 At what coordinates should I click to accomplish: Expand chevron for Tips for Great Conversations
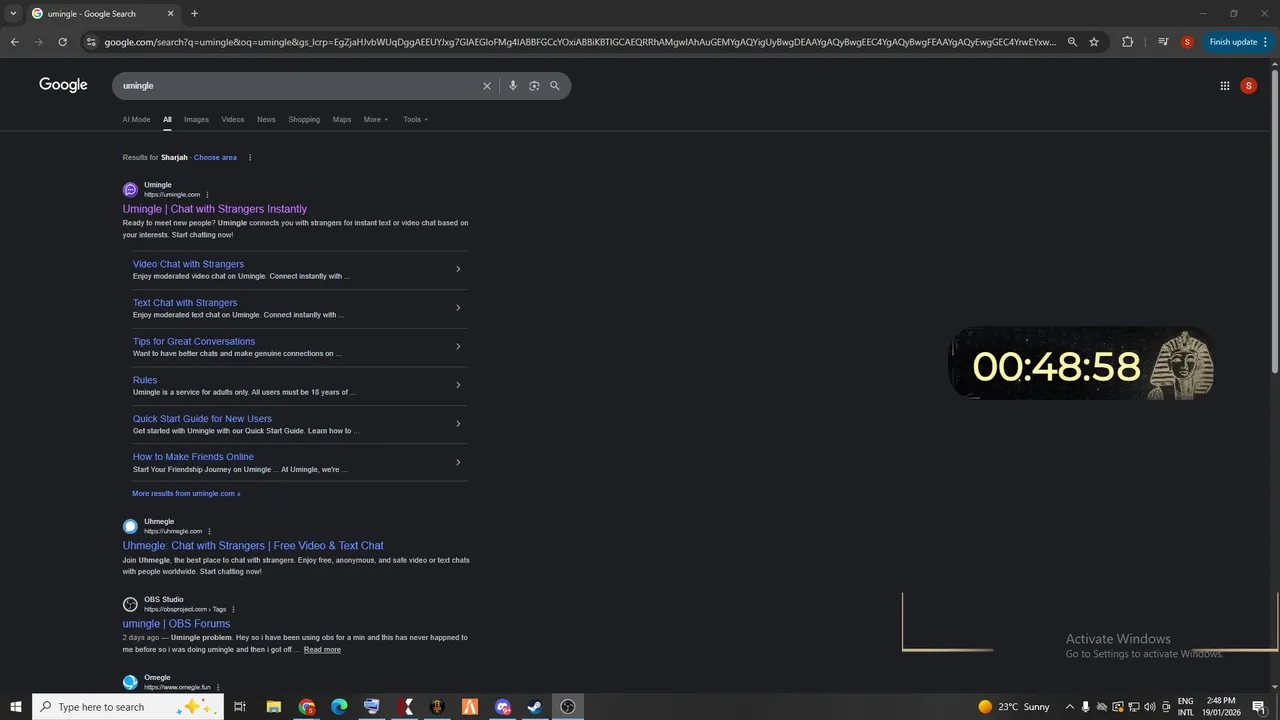tap(458, 346)
